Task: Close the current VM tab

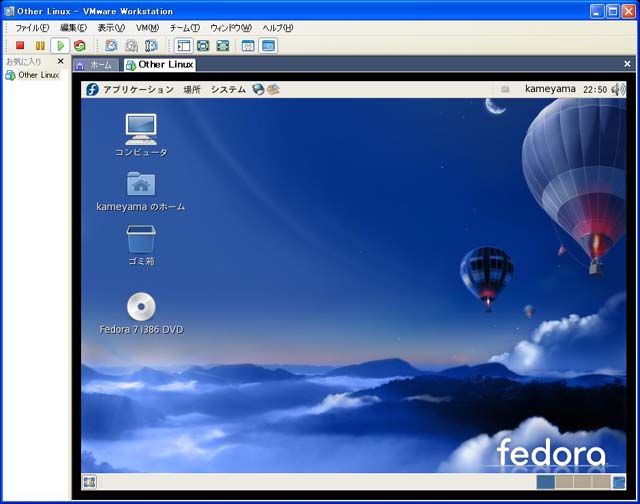Action: 627,64
